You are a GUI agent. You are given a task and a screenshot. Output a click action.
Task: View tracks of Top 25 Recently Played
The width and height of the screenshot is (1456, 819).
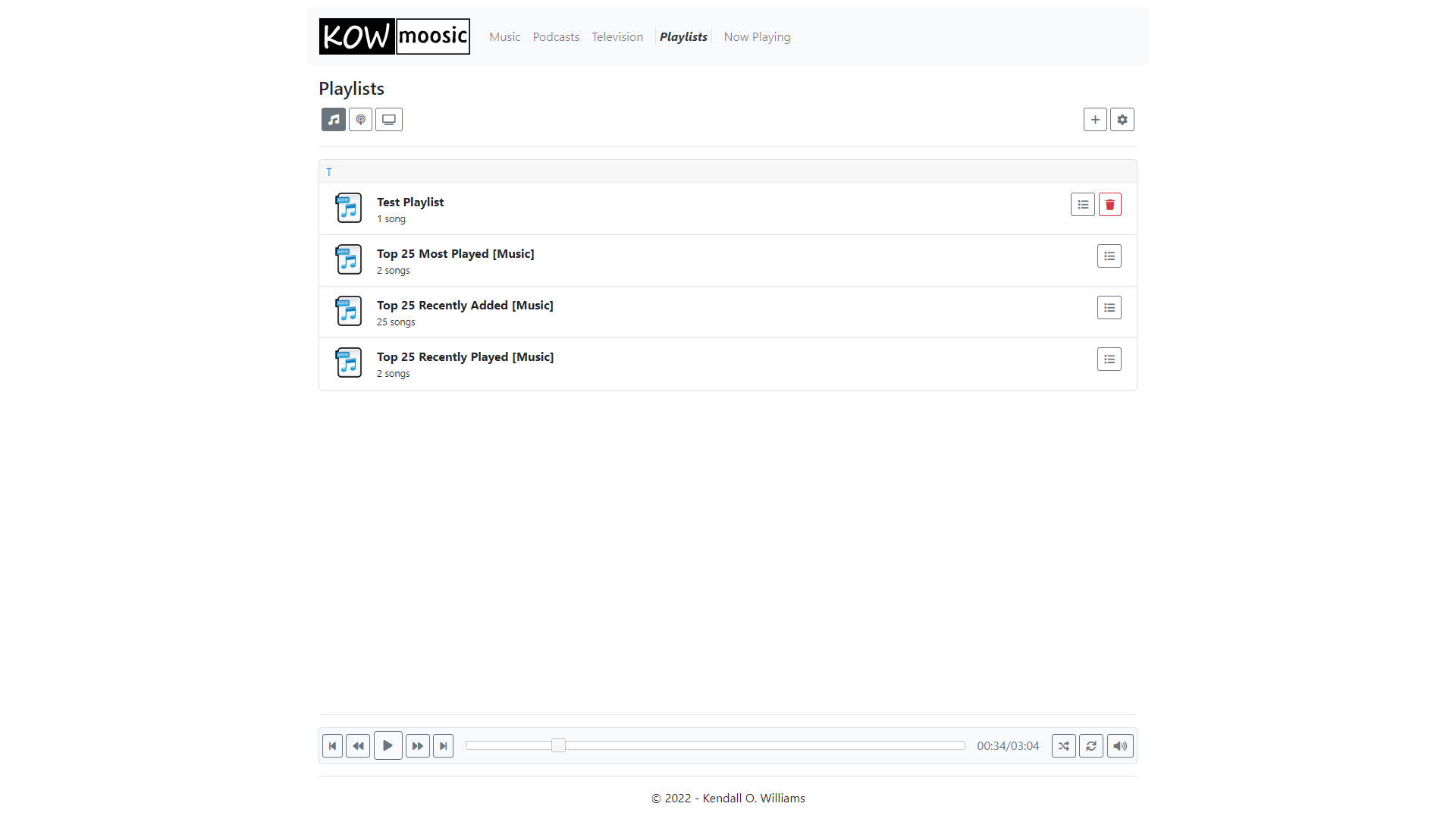(1109, 359)
